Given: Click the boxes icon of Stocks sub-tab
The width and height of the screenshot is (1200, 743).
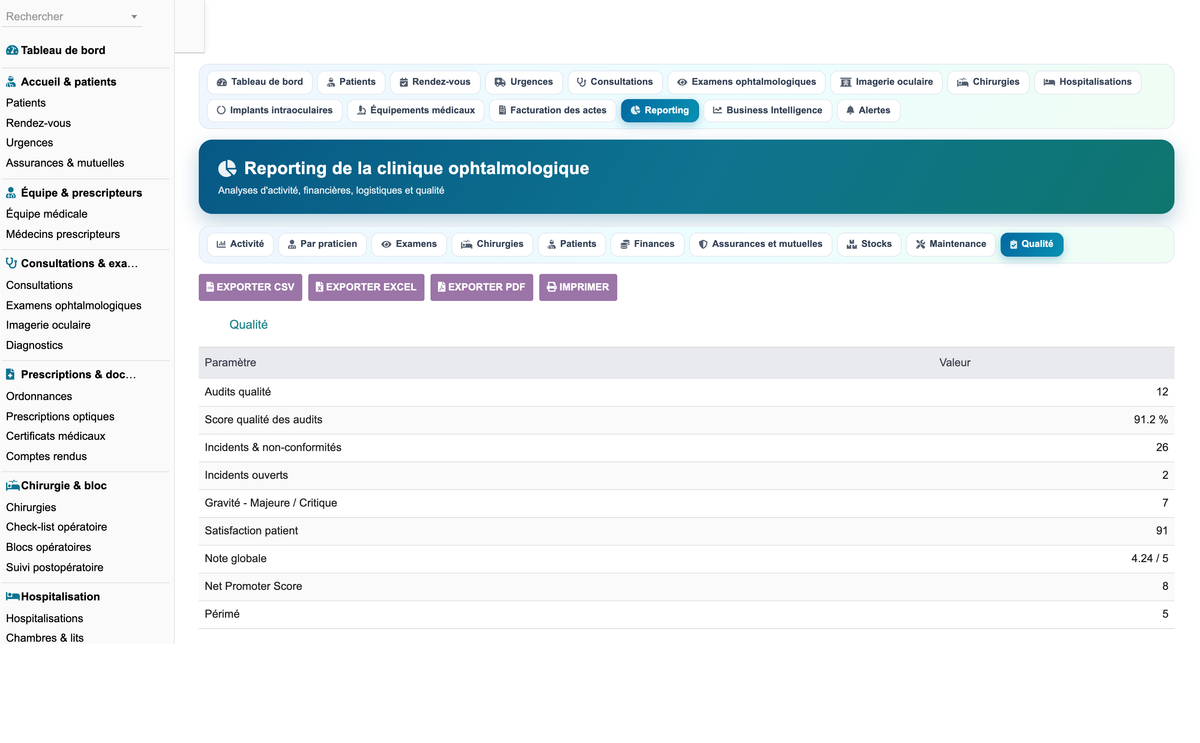Looking at the screenshot, I should pyautogui.click(x=852, y=244).
